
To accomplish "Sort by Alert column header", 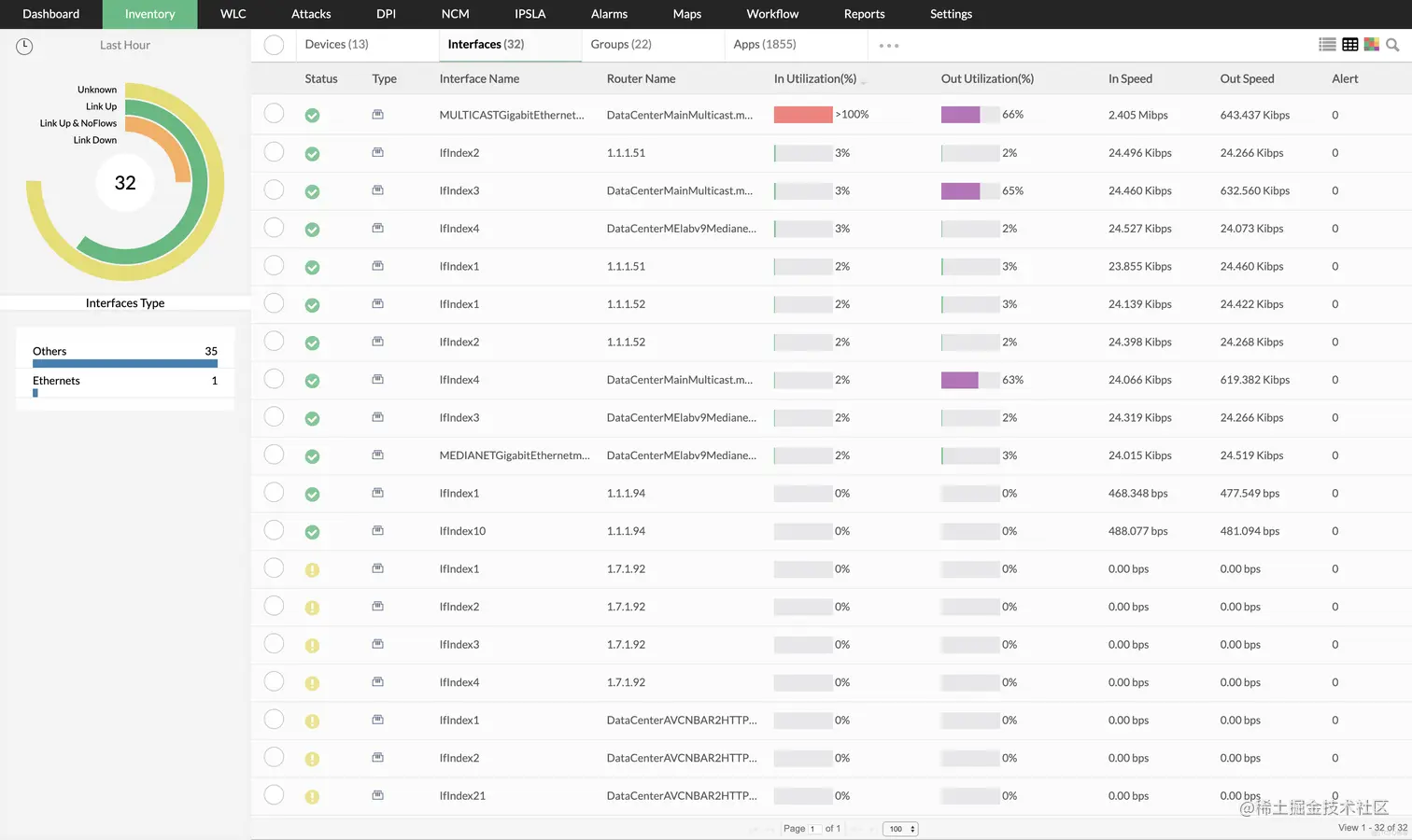I will pyautogui.click(x=1345, y=79).
